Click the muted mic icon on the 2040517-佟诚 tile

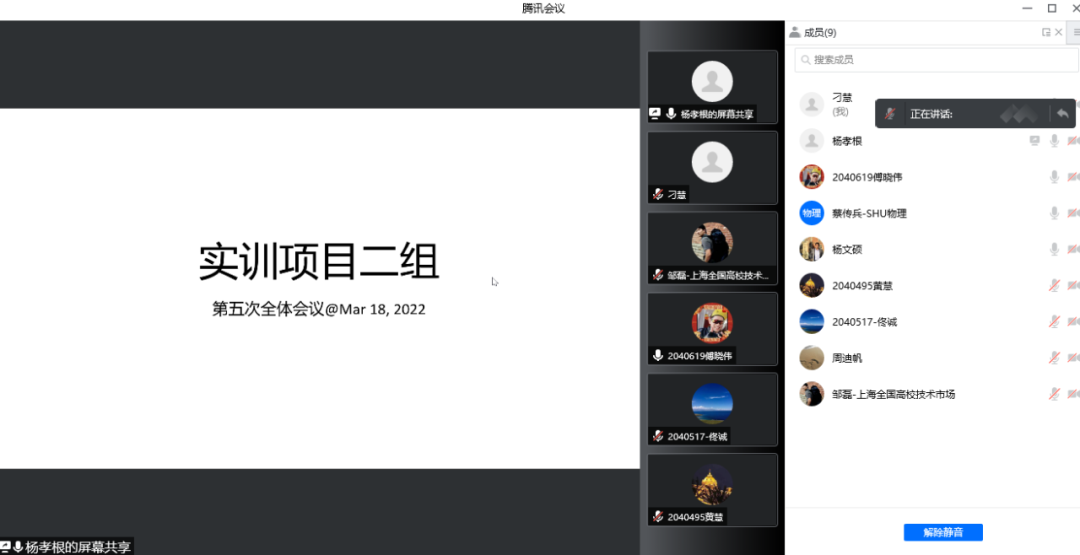pos(658,437)
